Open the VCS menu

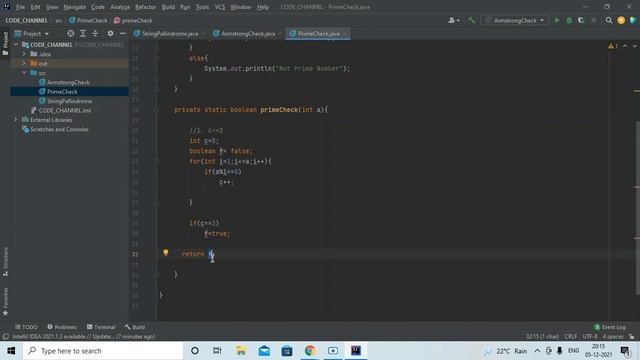[220, 7]
